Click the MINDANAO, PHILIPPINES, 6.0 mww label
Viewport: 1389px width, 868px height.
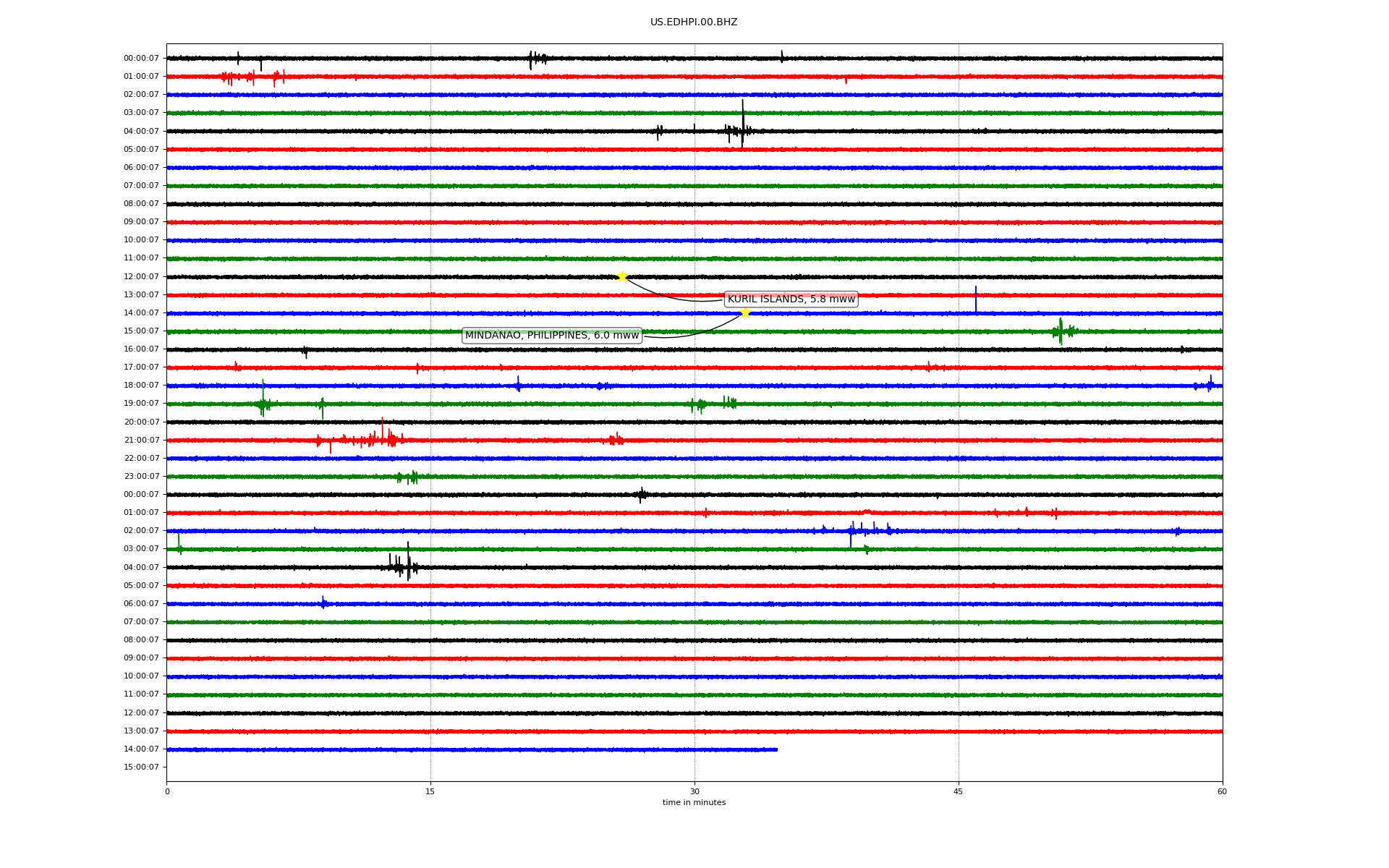pos(551,335)
